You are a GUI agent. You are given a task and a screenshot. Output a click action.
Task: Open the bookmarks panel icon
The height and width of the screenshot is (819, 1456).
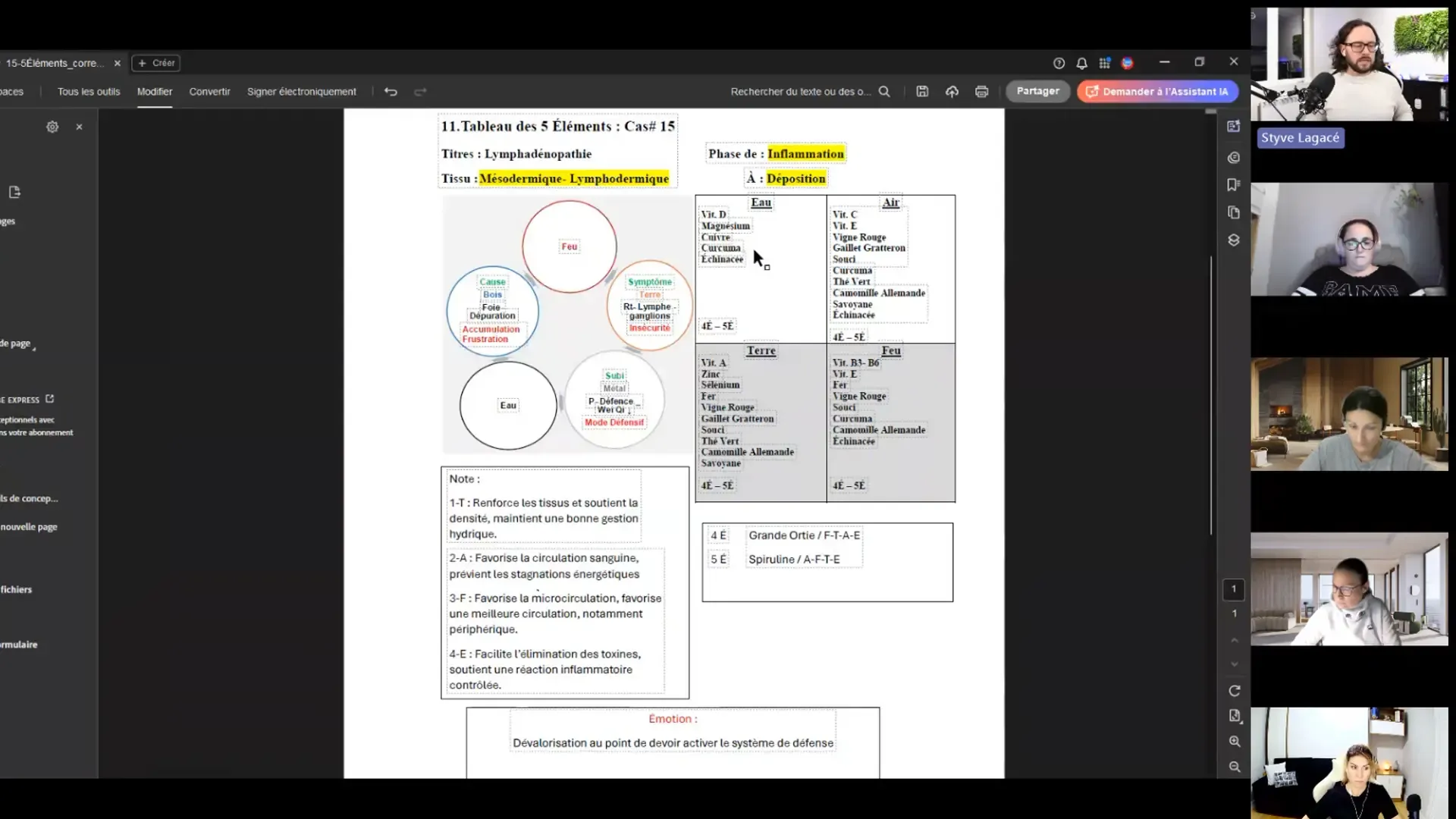pos(1234,185)
